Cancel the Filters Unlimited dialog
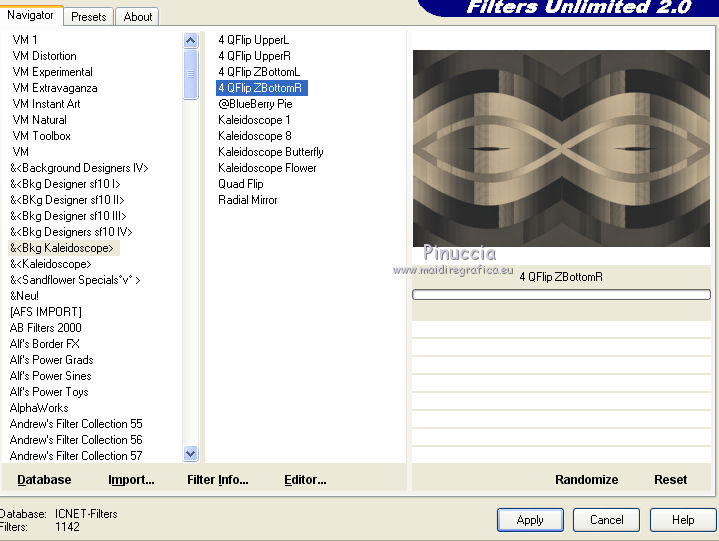719x541 pixels. (606, 520)
